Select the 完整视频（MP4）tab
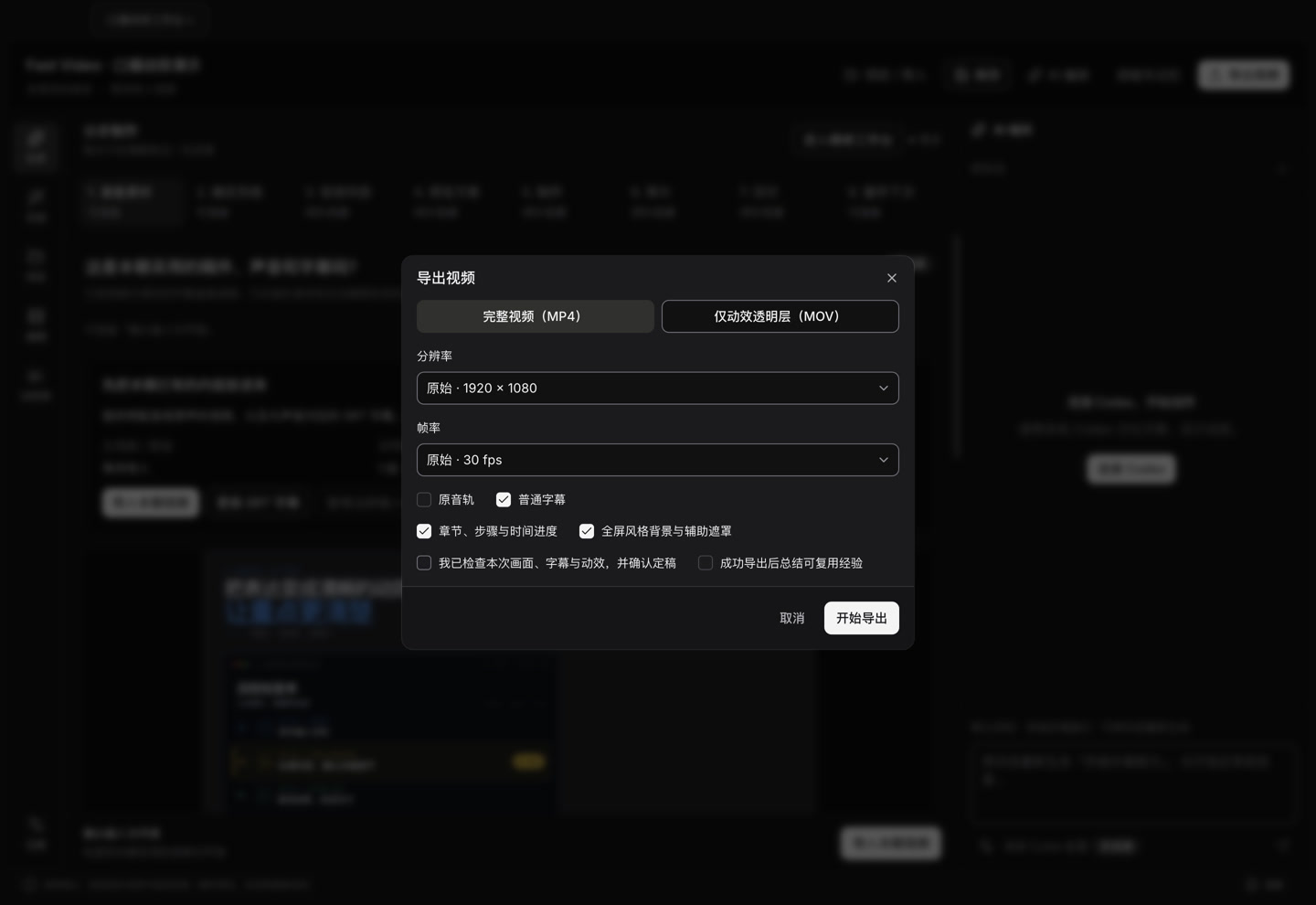 536,316
